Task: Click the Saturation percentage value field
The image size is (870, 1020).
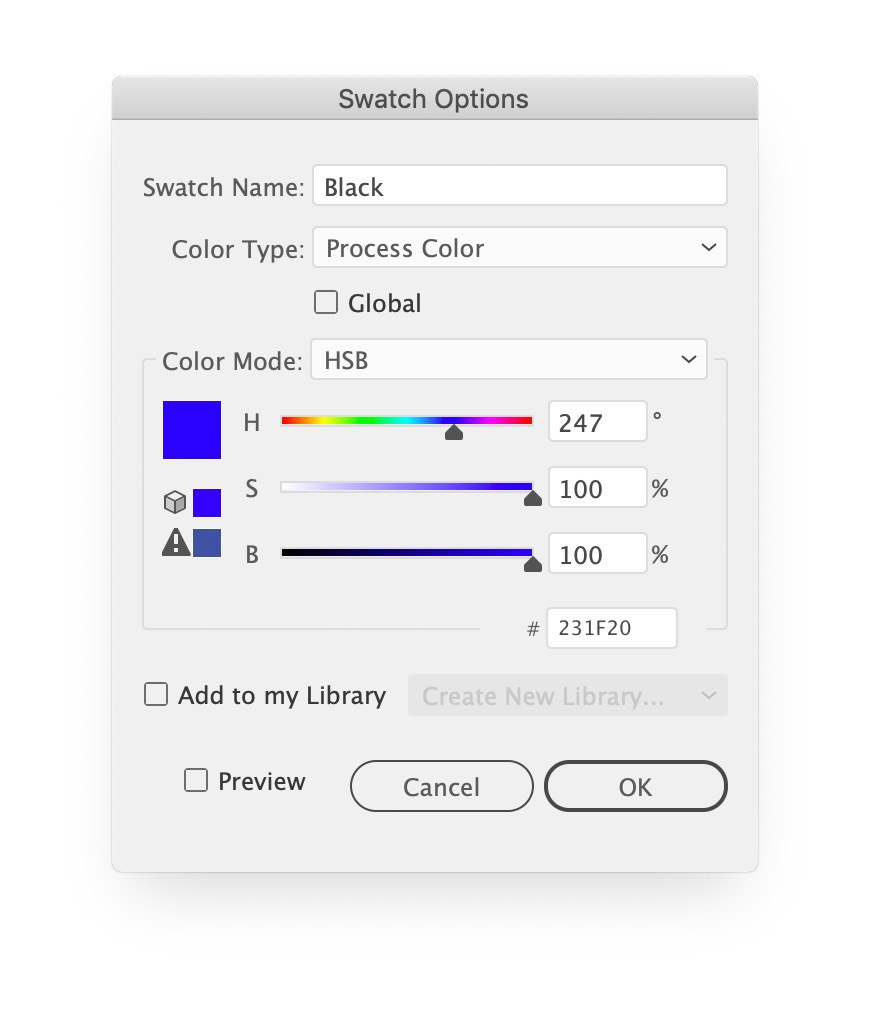Action: tap(597, 489)
